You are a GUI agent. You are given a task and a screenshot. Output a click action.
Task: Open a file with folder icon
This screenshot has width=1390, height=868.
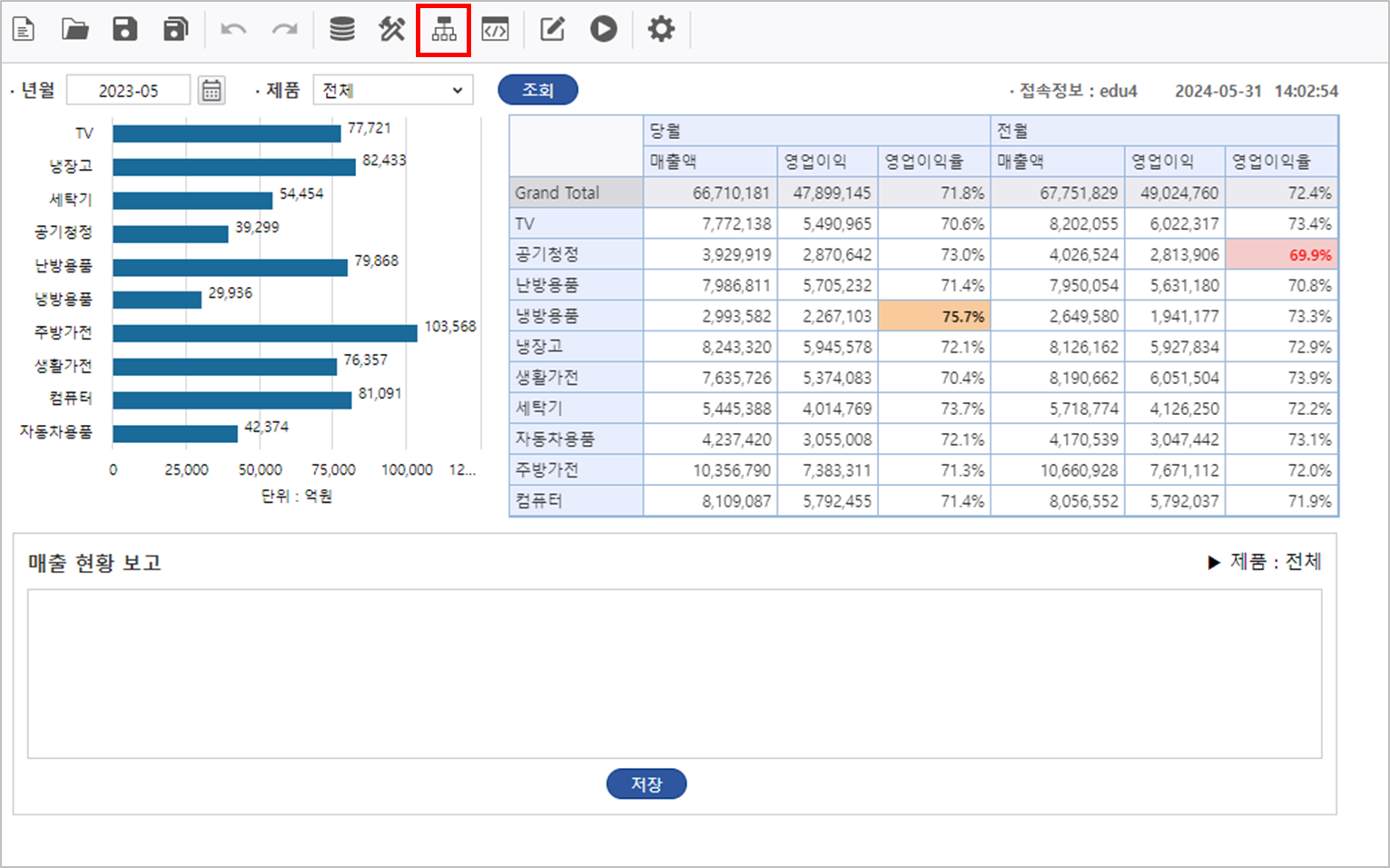[x=74, y=29]
